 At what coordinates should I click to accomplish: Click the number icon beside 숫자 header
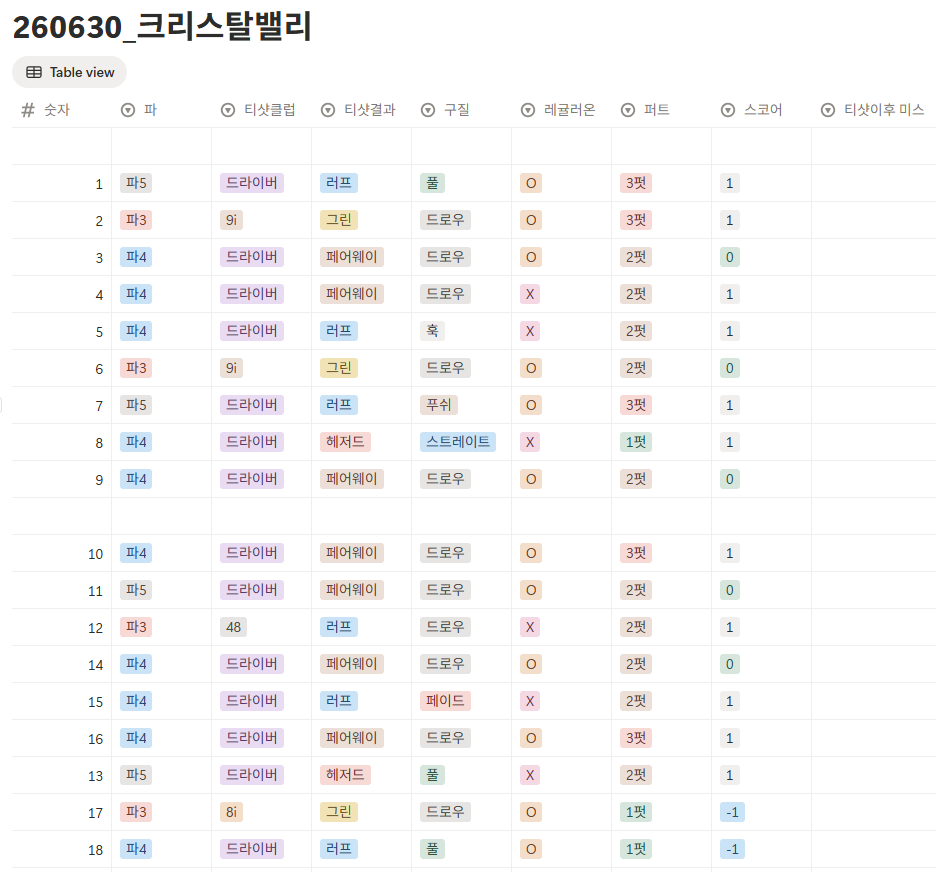coord(28,110)
